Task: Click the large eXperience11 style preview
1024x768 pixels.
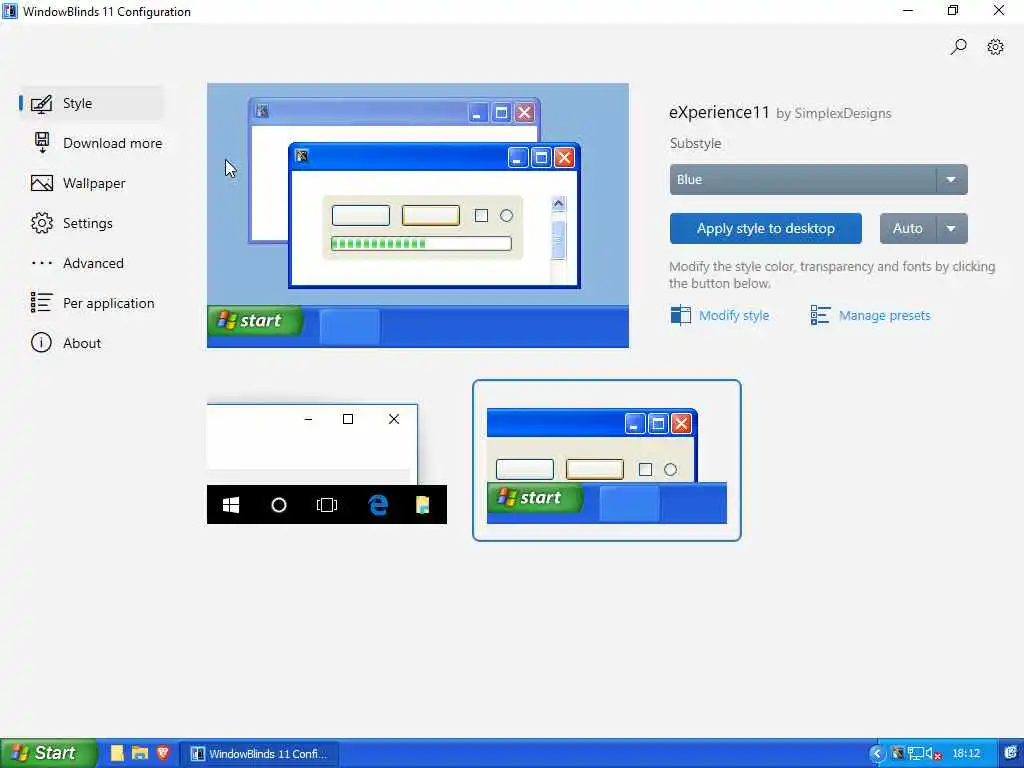Action: [418, 216]
